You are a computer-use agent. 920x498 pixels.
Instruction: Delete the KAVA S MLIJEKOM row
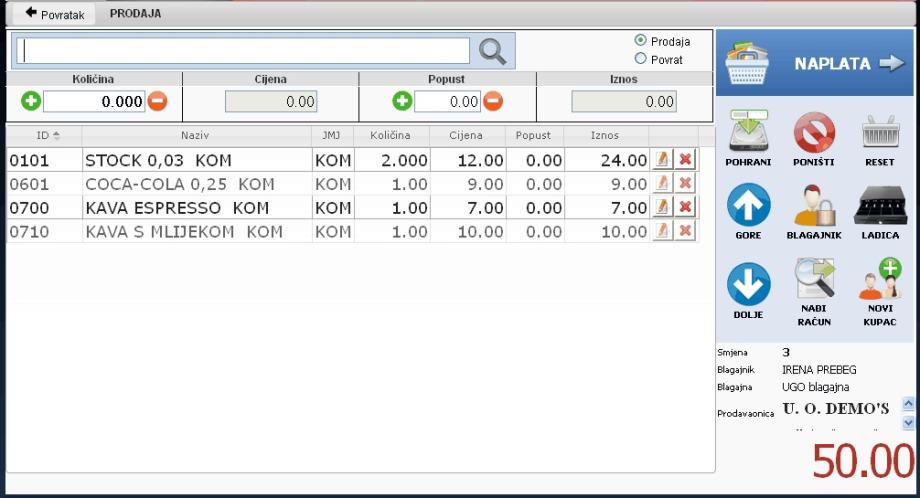tap(685, 231)
